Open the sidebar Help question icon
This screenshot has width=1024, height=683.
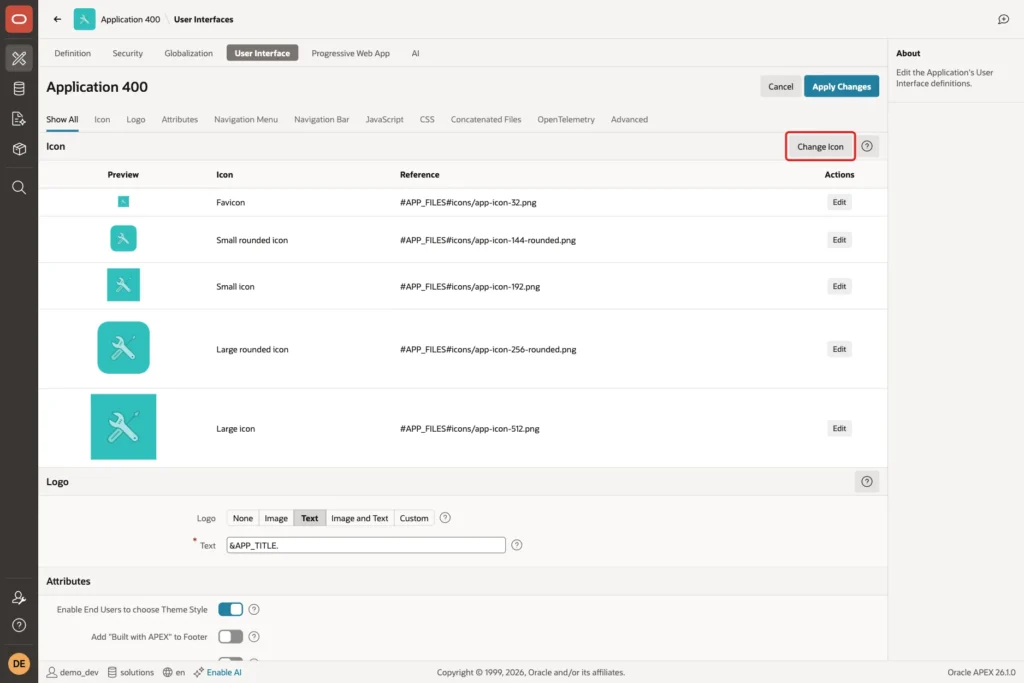(x=19, y=626)
